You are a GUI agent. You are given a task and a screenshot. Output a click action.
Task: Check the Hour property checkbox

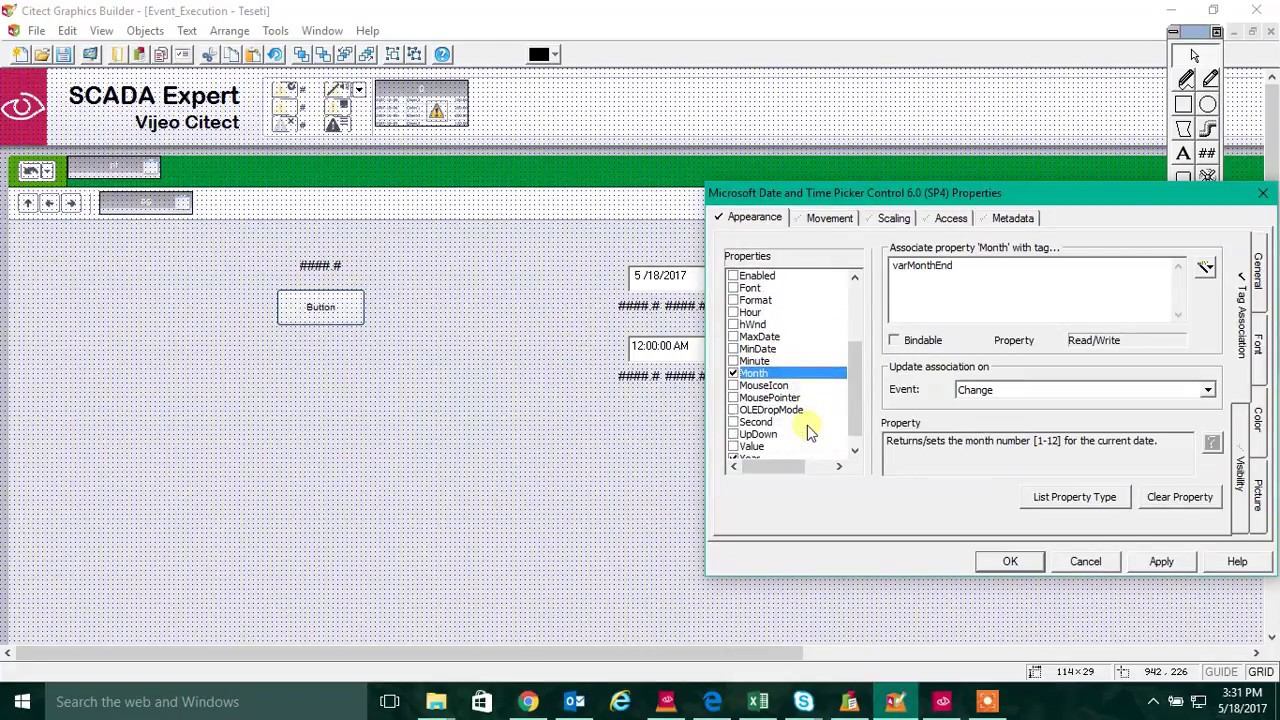733,312
